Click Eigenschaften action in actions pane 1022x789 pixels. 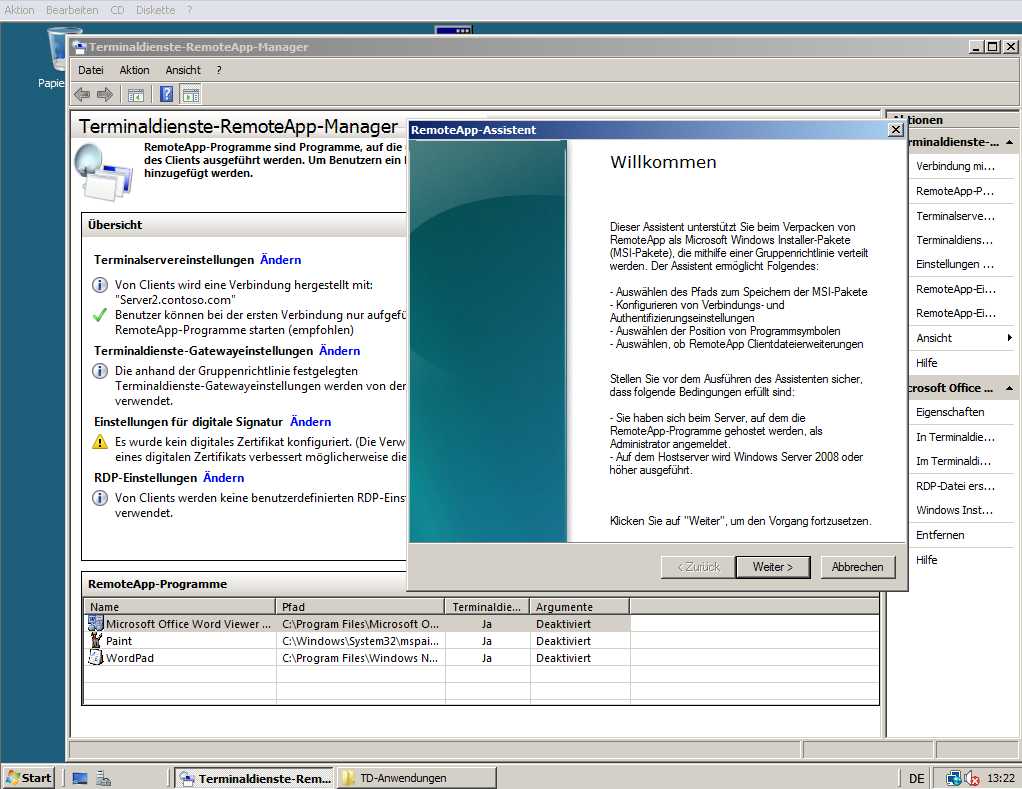(950, 412)
